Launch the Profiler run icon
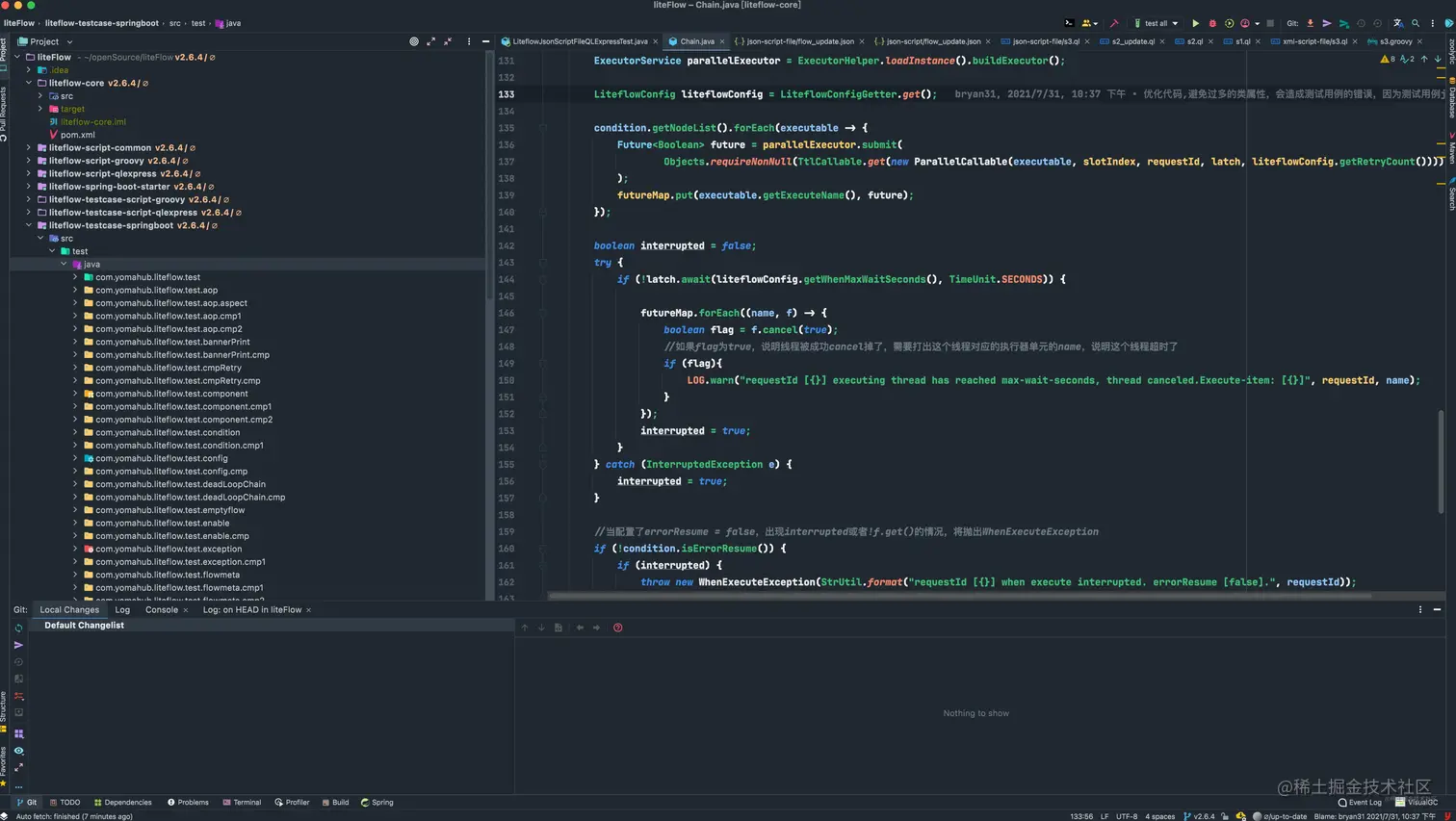Screen dimensions: 1456x821 [1245, 23]
